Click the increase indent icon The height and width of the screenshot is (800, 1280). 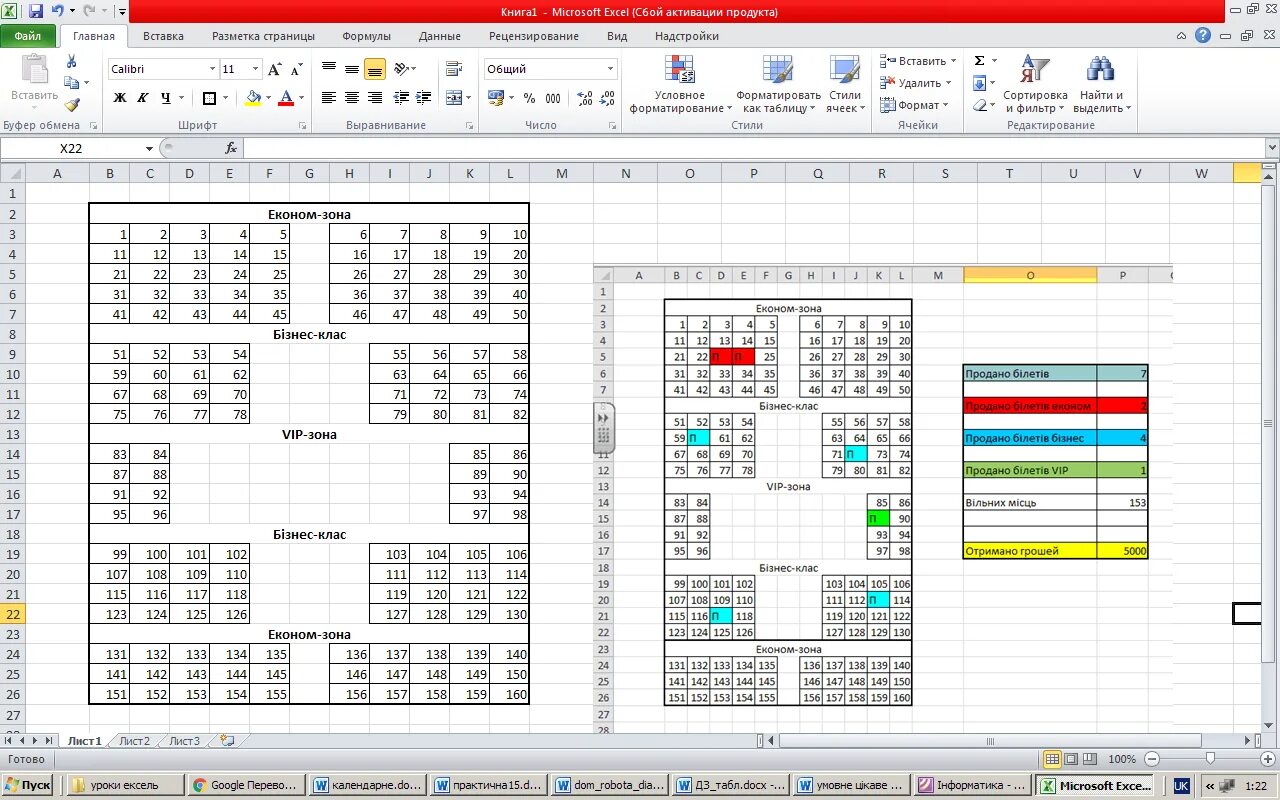[422, 97]
